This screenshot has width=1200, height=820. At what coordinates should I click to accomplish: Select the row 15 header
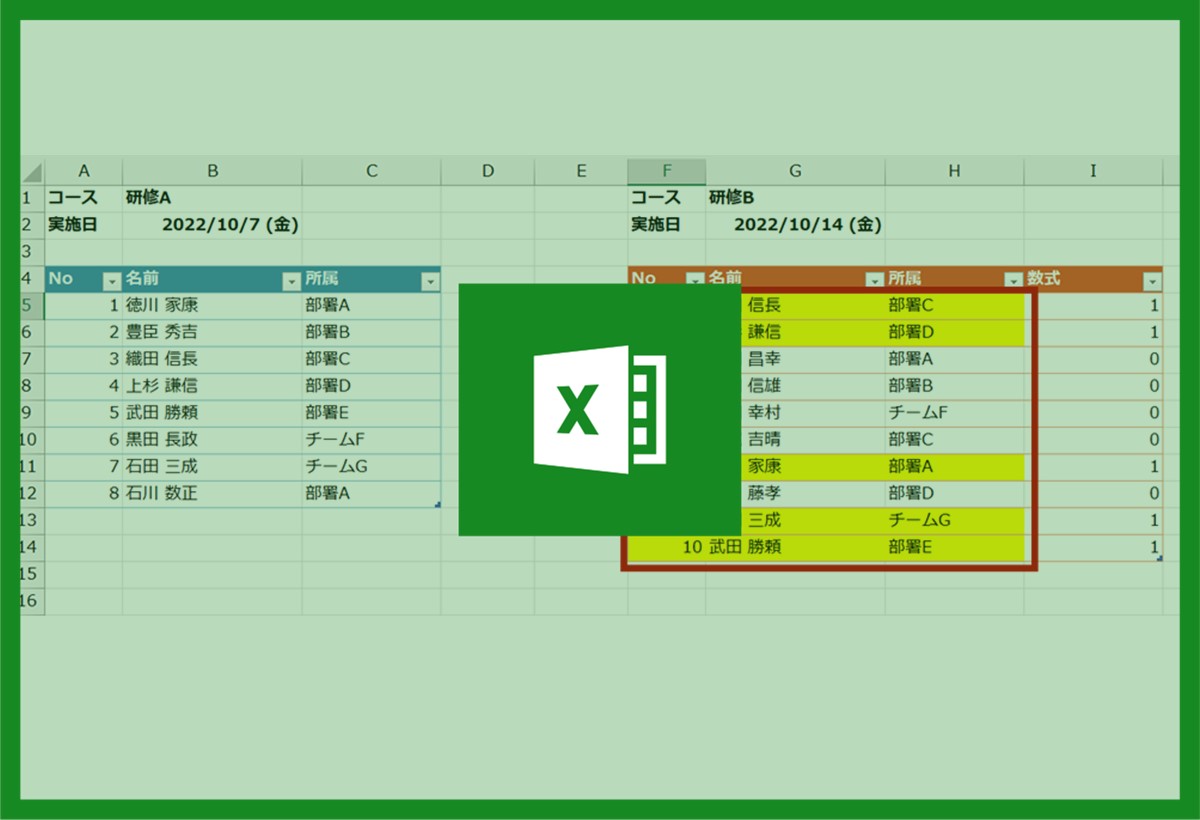point(31,574)
